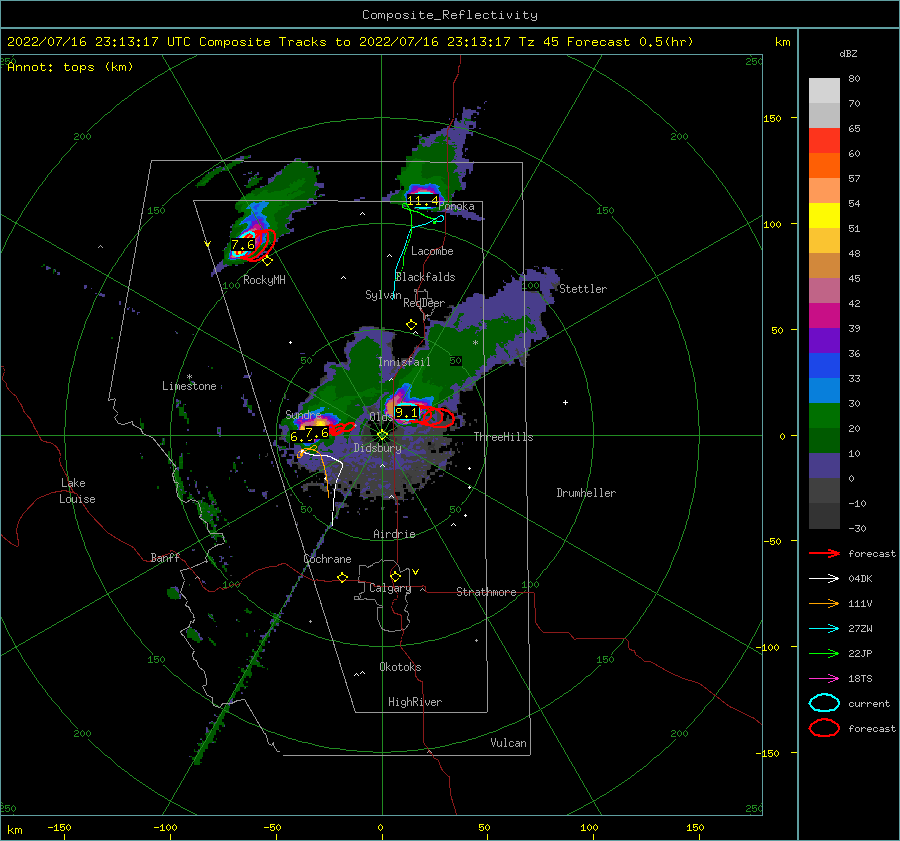Click the Vulcan label
Image resolution: width=900 pixels, height=841 pixels.
pyautogui.click(x=508, y=743)
